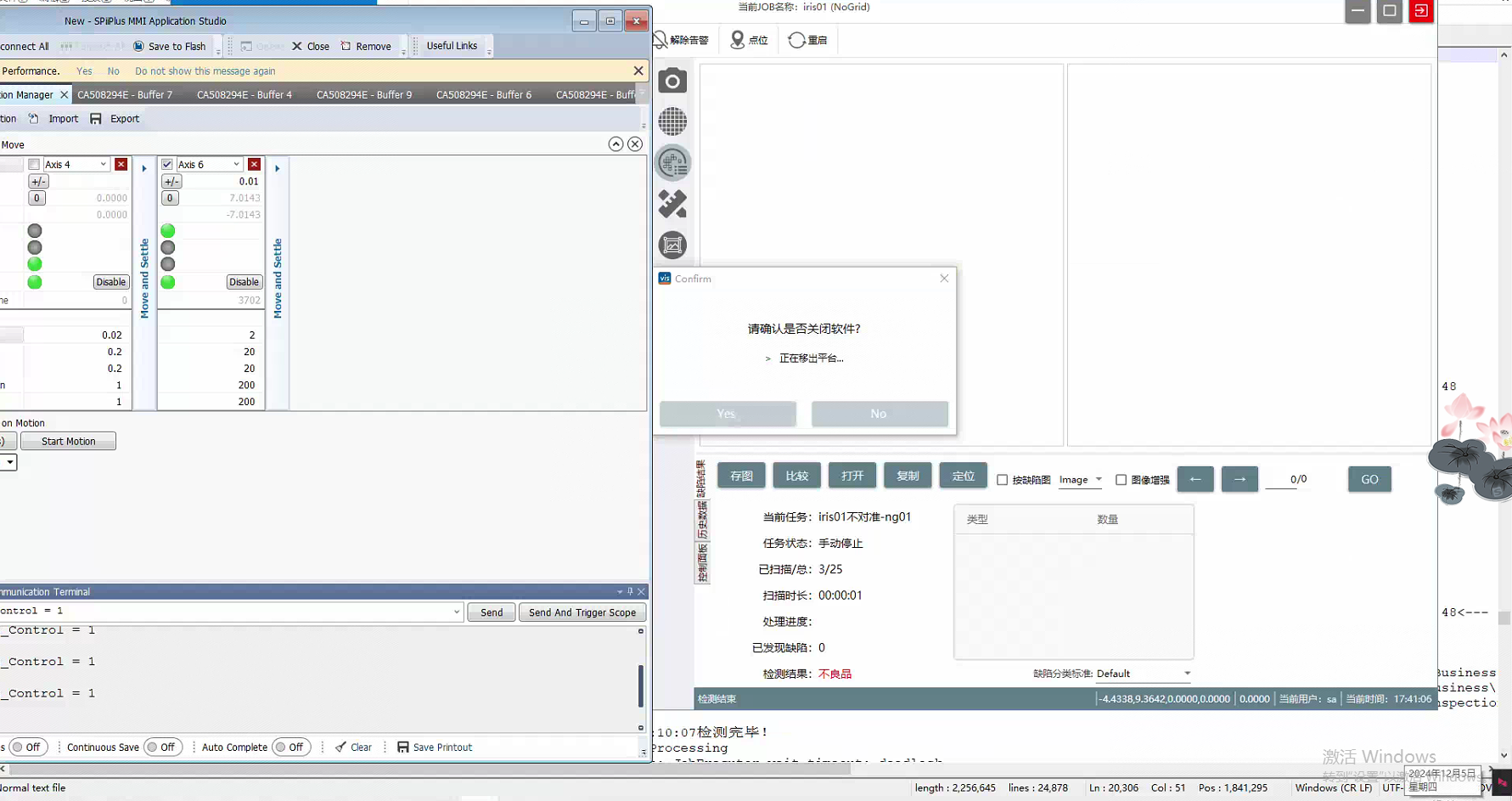
Task: Click next image right arrow button
Action: [1239, 479]
